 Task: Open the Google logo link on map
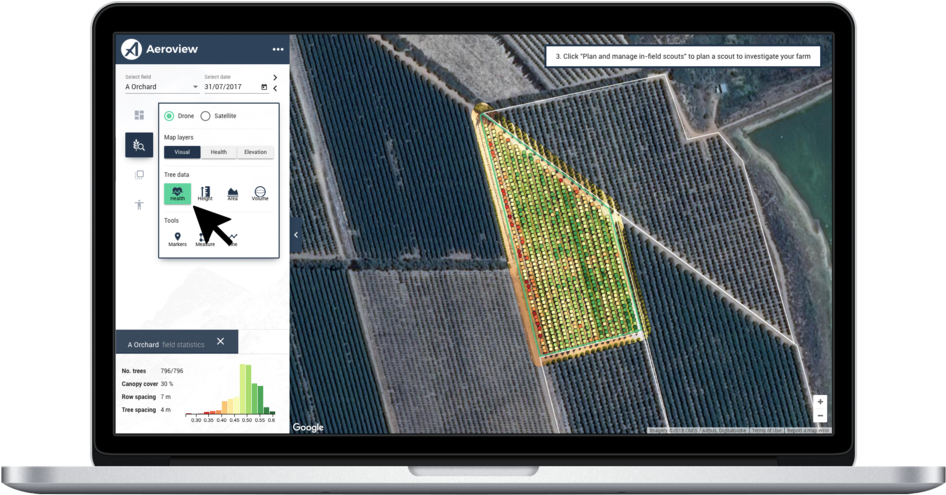(308, 427)
